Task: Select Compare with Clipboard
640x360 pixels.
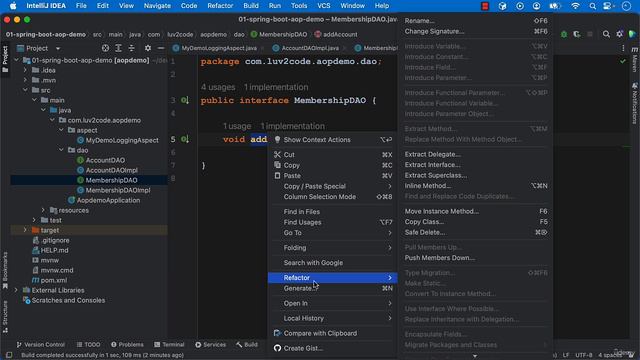Action: (x=333, y=333)
